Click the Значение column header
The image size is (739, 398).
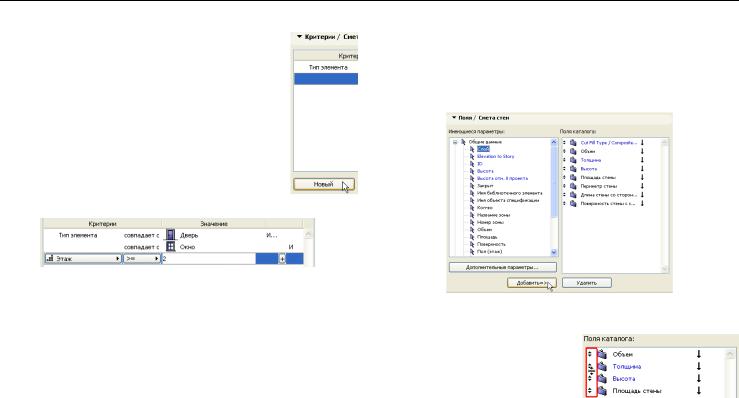click(214, 224)
